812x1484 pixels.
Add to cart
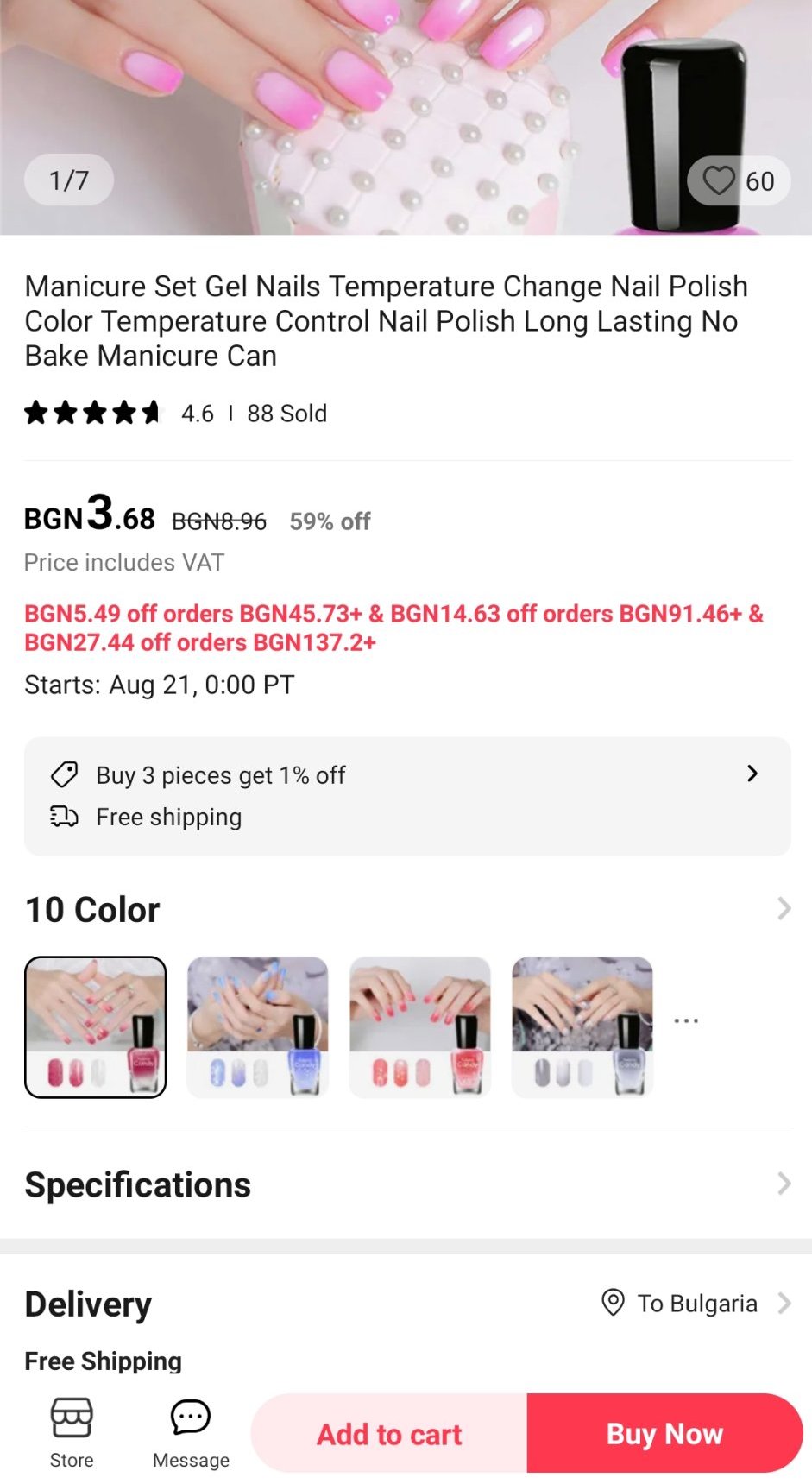coord(389,1434)
